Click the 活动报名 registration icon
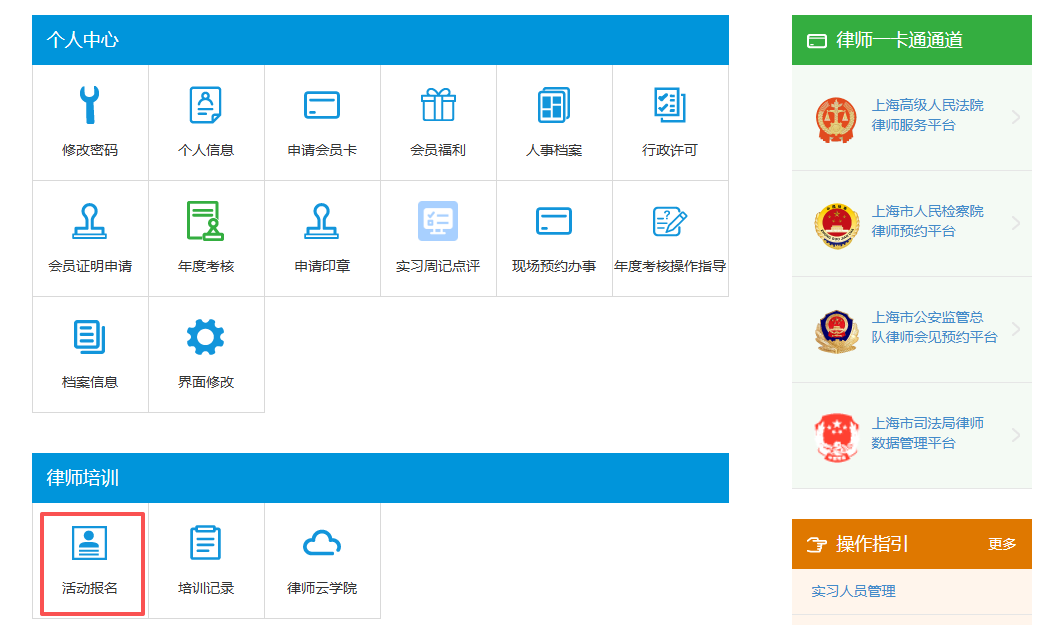The image size is (1042, 625). (90, 544)
